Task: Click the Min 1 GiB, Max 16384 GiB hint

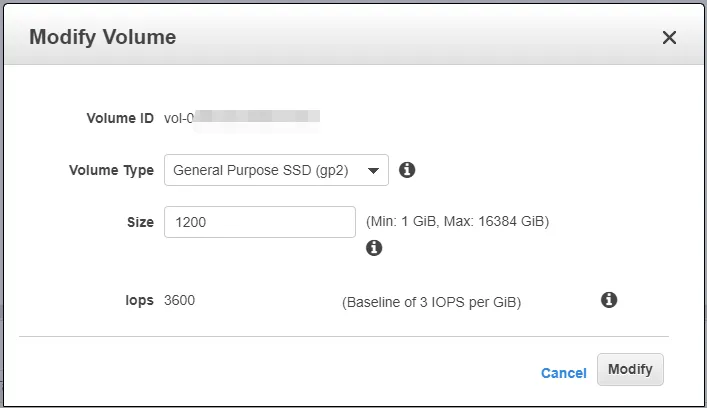Action: [x=457, y=221]
